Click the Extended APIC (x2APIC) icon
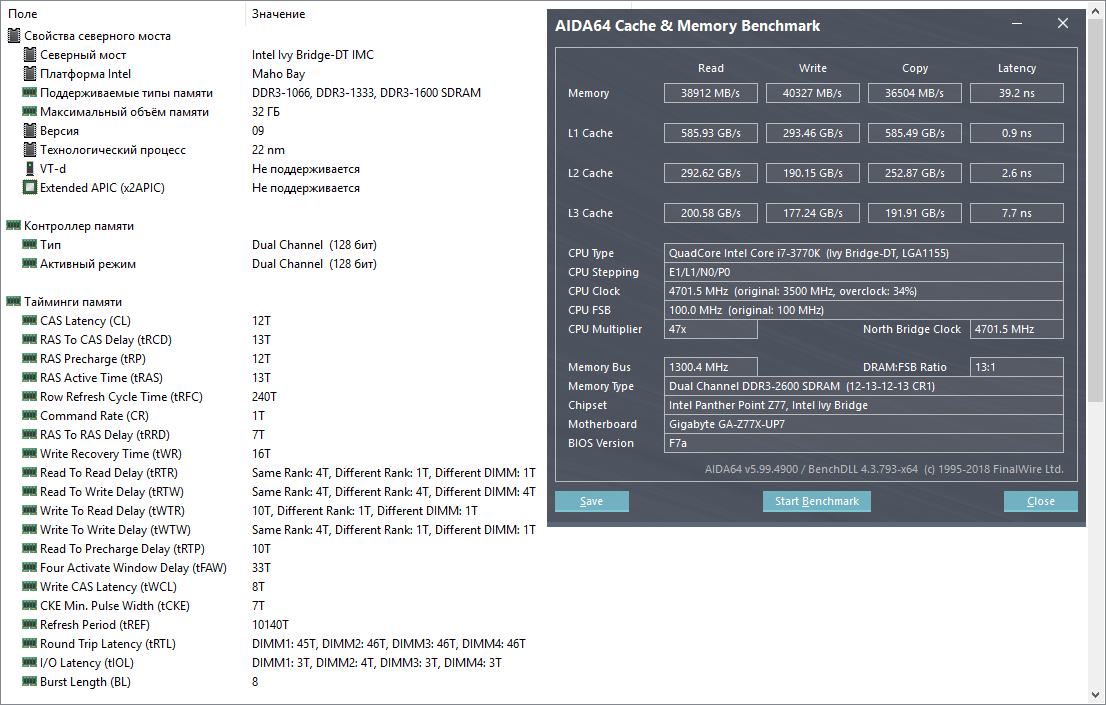Image resolution: width=1106 pixels, height=705 pixels. [30, 188]
